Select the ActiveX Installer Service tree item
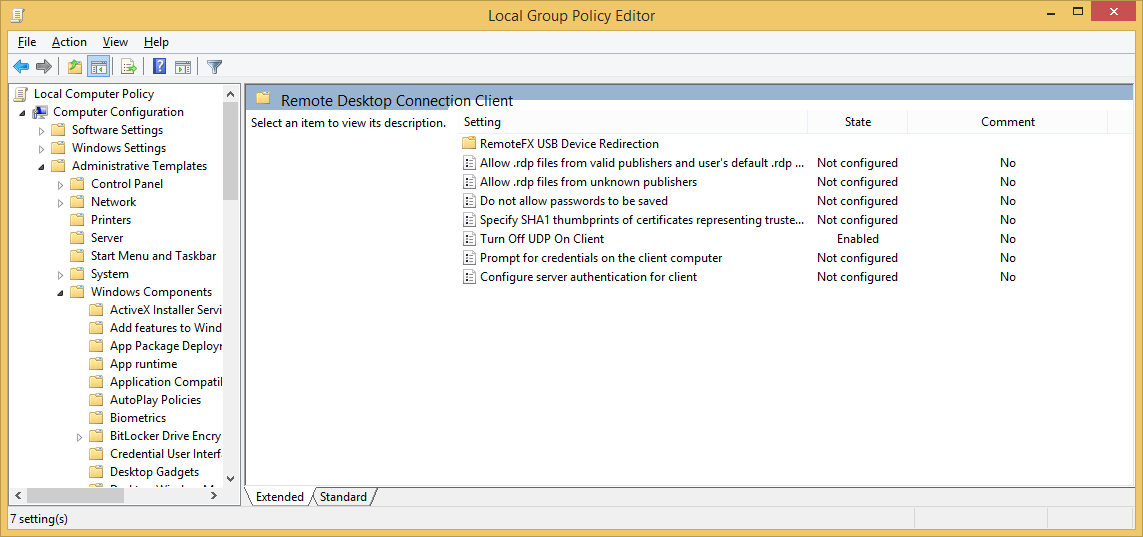1143x537 pixels. (165, 310)
